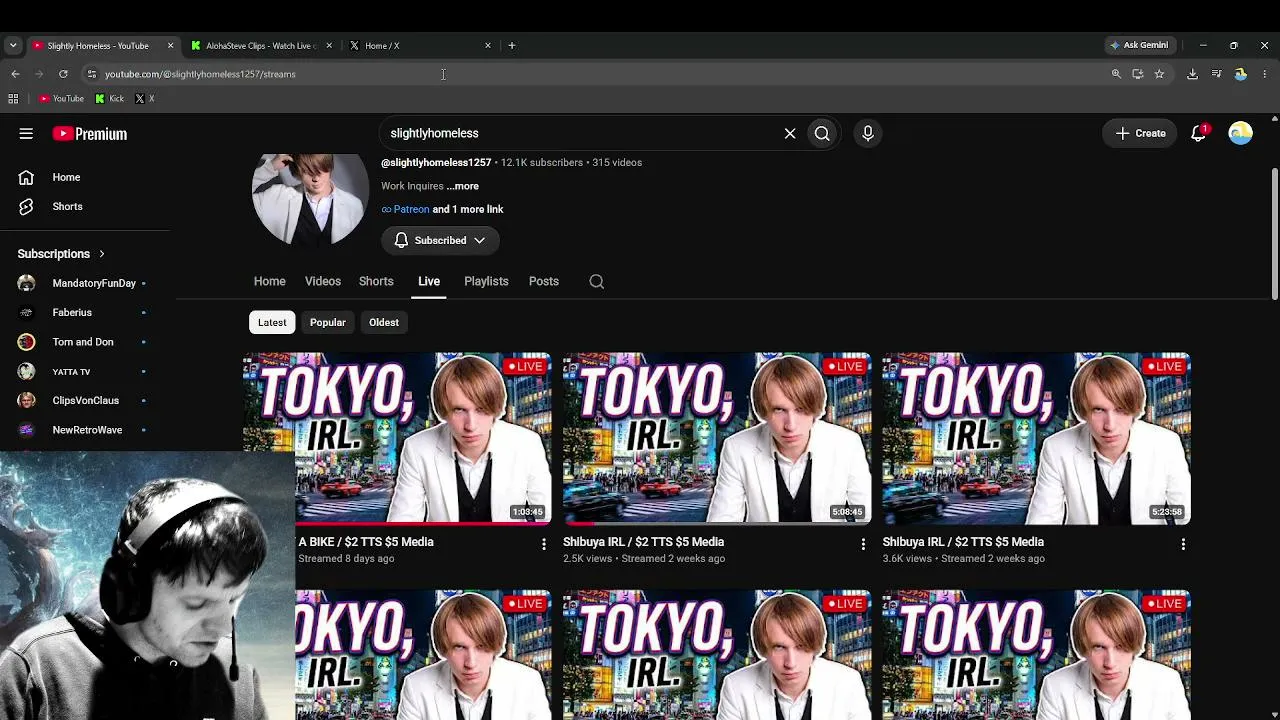This screenshot has width=1280, height=720.
Task: Open the Kick bookmark
Action: tap(109, 99)
